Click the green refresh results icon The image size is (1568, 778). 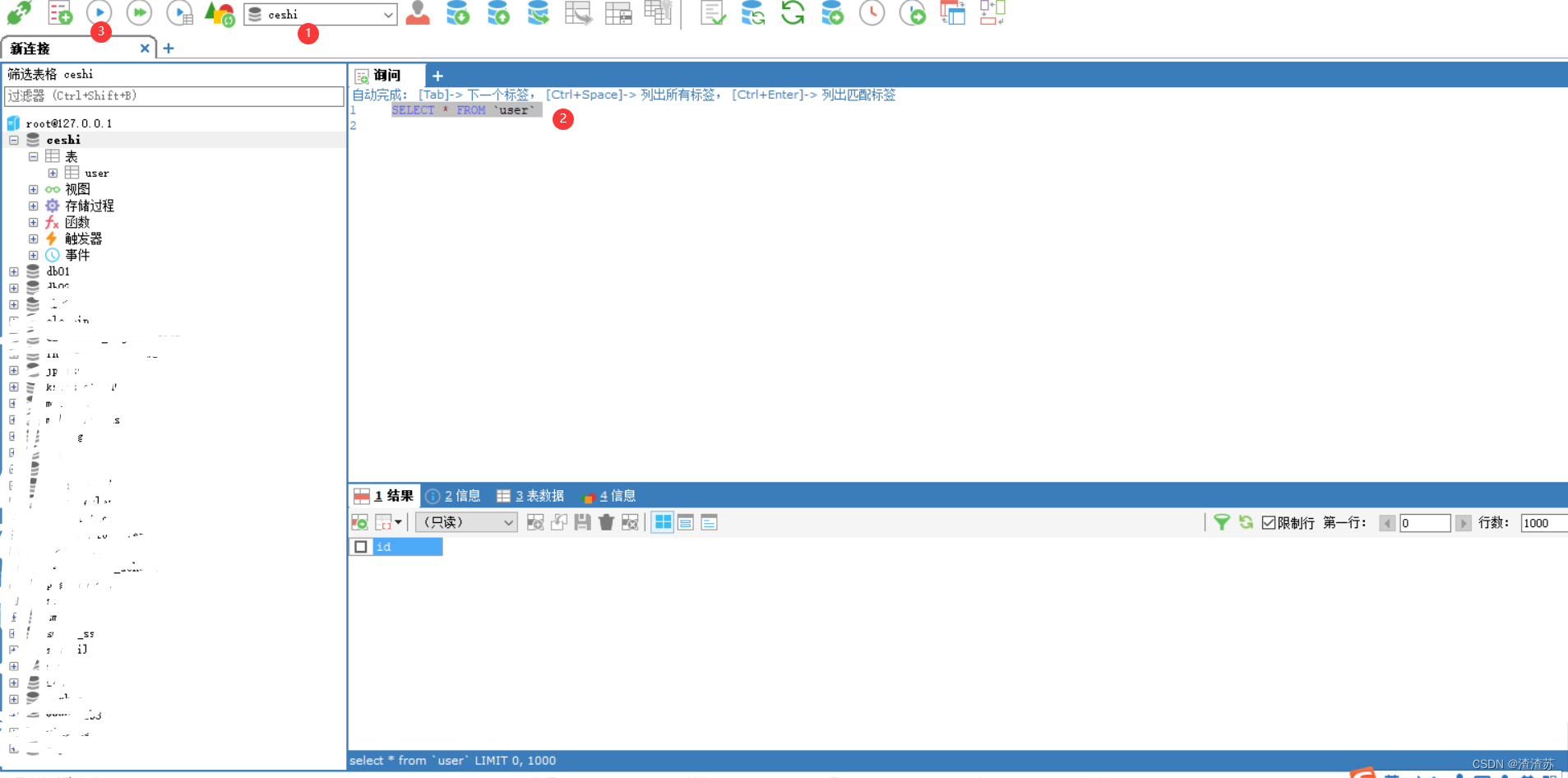(x=1246, y=522)
